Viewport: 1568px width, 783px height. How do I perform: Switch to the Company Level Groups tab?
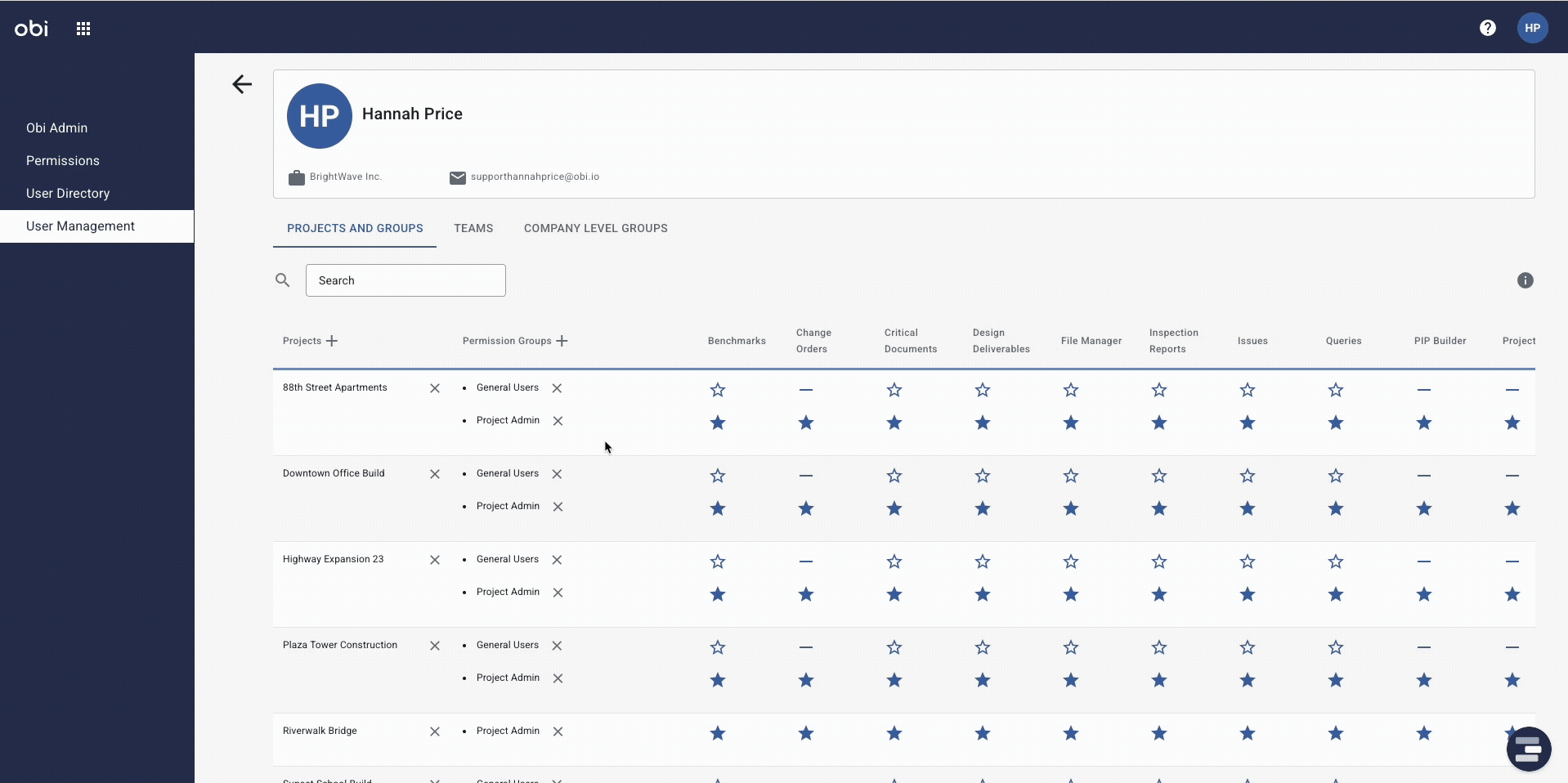[x=596, y=228]
